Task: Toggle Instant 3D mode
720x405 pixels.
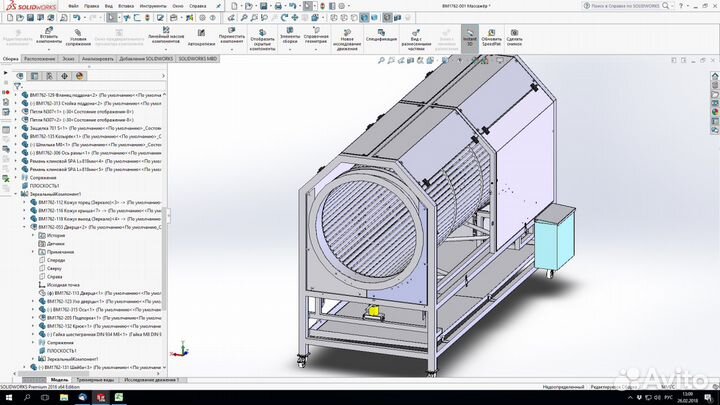Action: tap(469, 33)
